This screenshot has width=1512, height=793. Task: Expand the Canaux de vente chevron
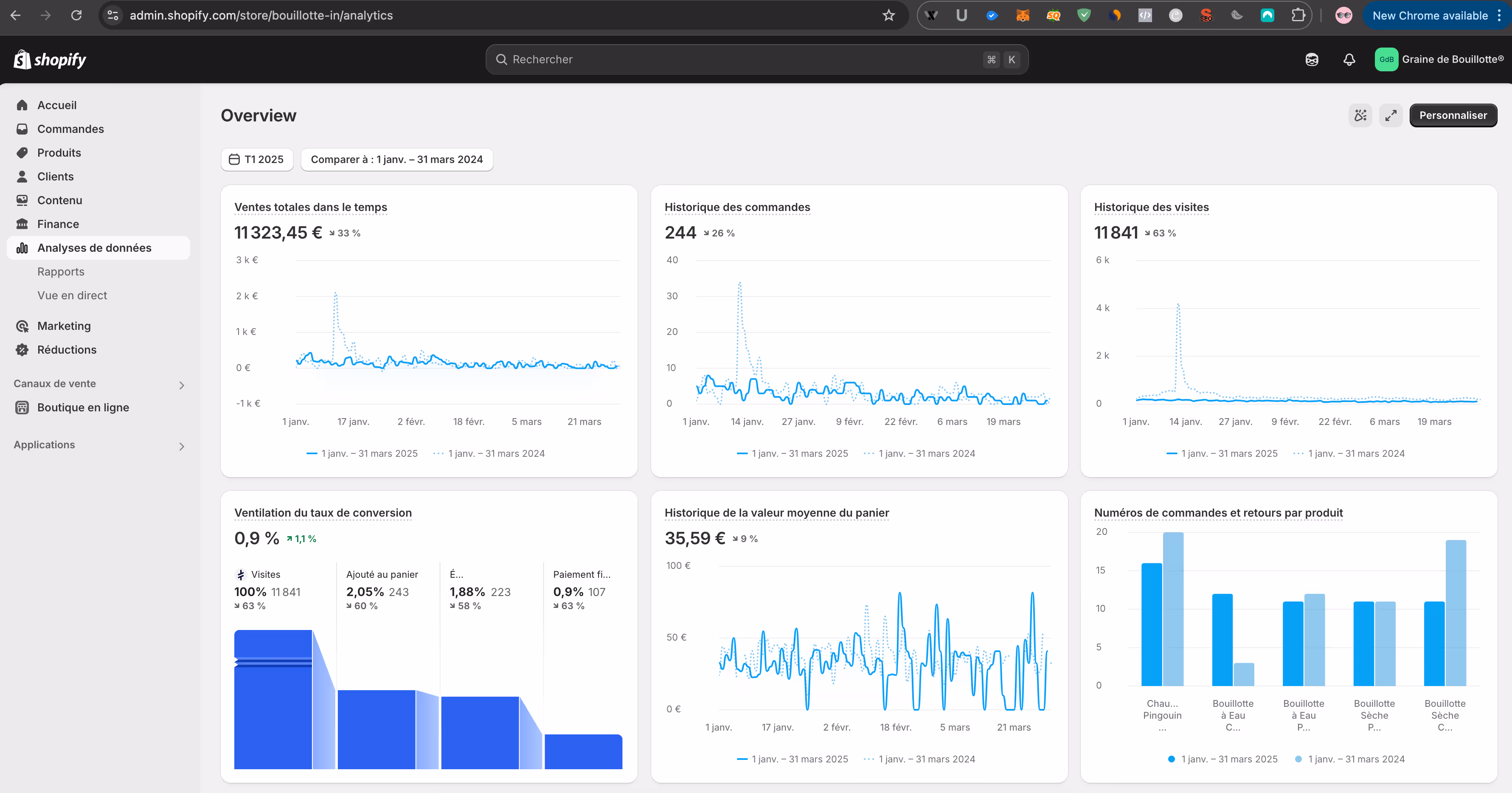tap(181, 385)
